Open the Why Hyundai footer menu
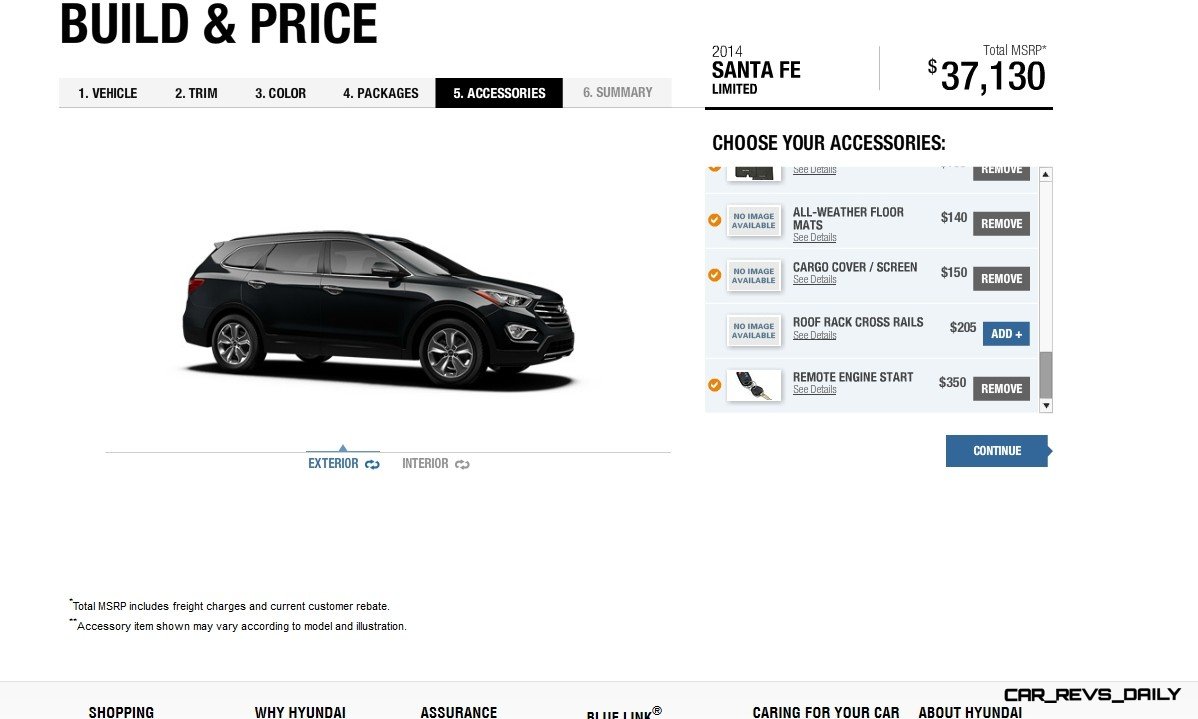 [300, 712]
